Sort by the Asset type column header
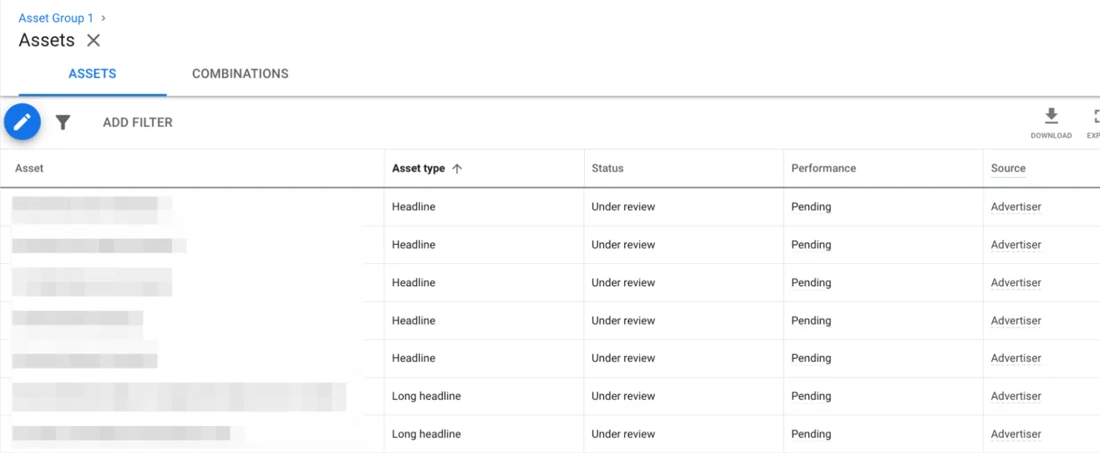This screenshot has height=468, width=1103. [x=418, y=169]
